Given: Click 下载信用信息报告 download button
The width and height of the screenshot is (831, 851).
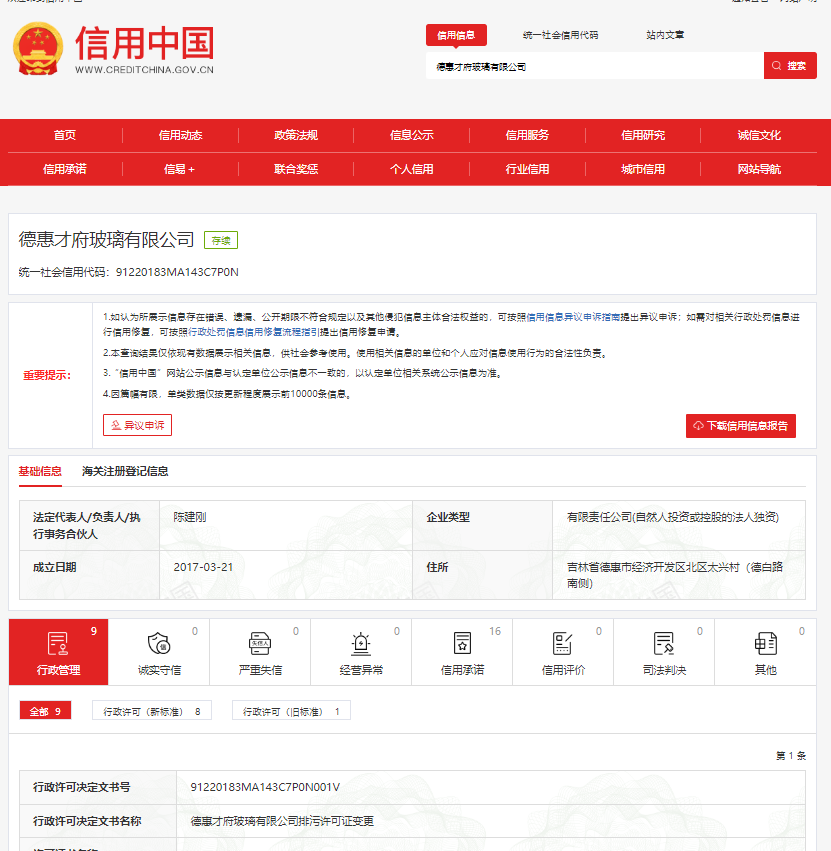Looking at the screenshot, I should click(741, 426).
